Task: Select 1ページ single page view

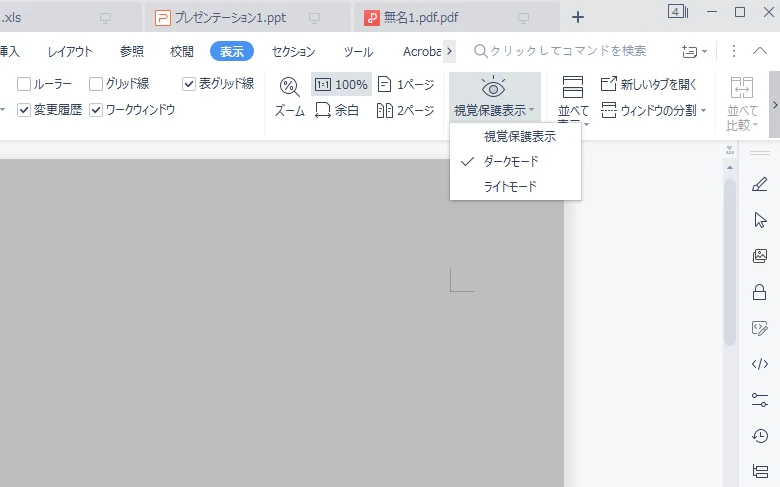Action: point(406,85)
